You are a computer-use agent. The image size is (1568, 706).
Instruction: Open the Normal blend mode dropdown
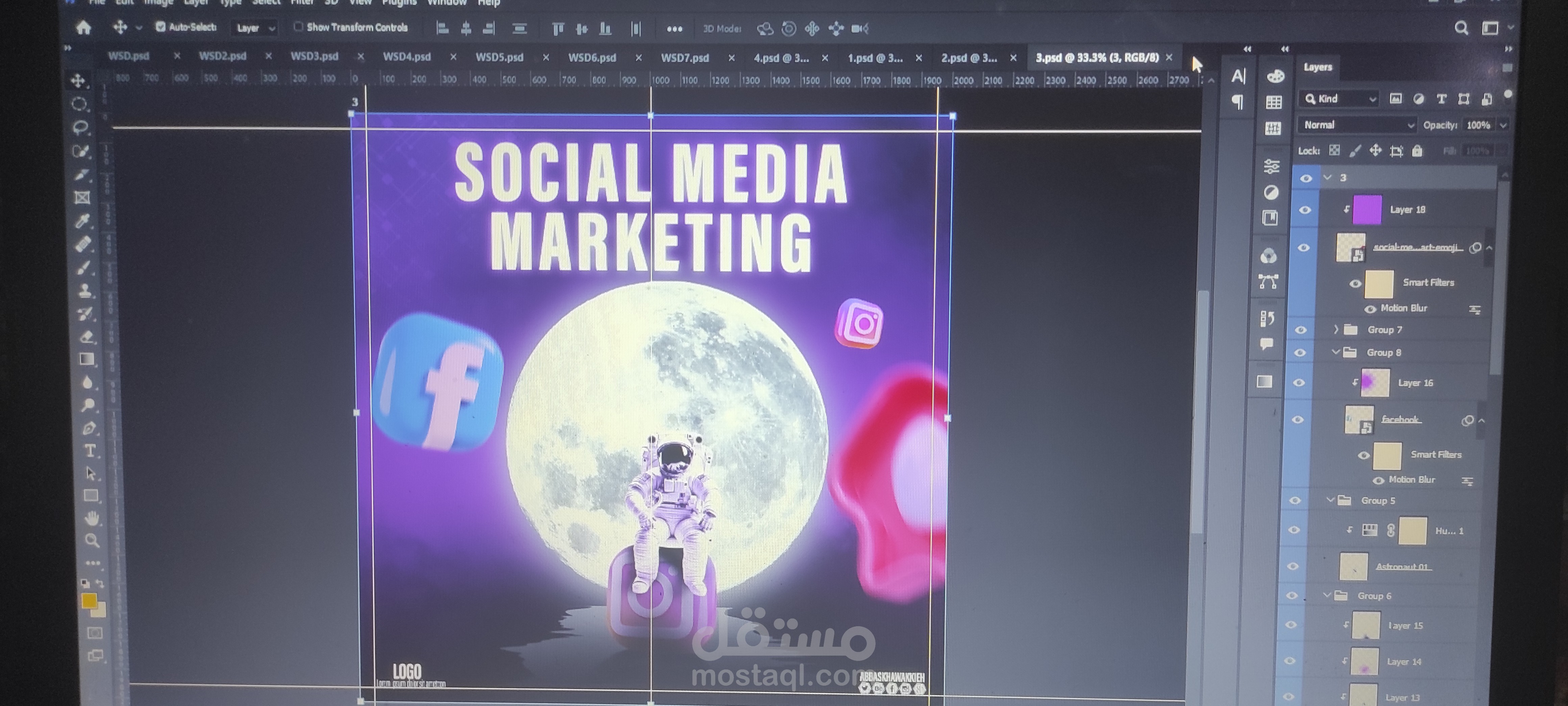[1357, 125]
